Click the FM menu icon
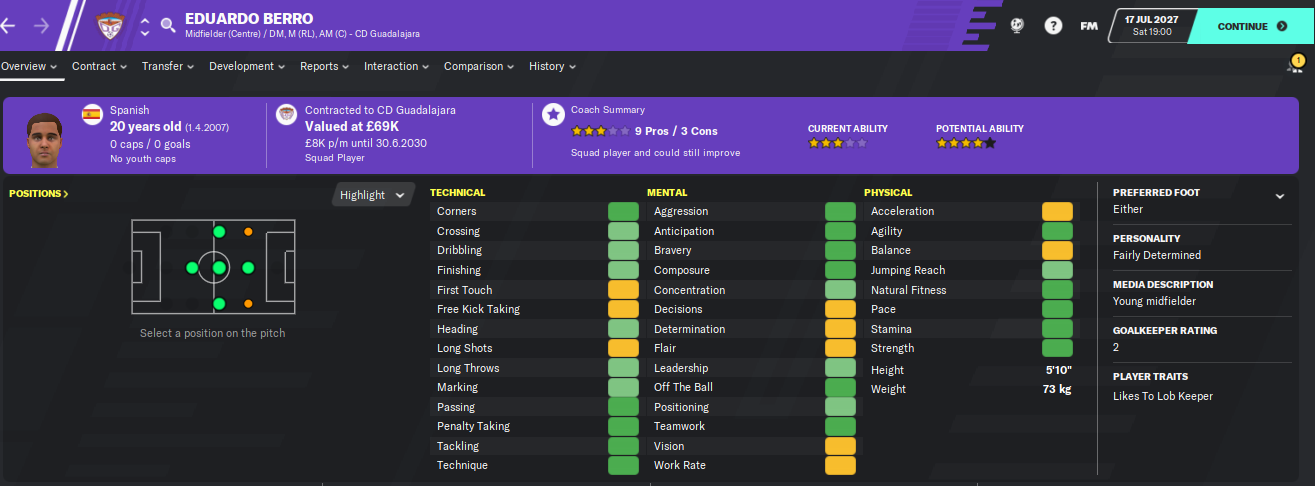 (1089, 26)
